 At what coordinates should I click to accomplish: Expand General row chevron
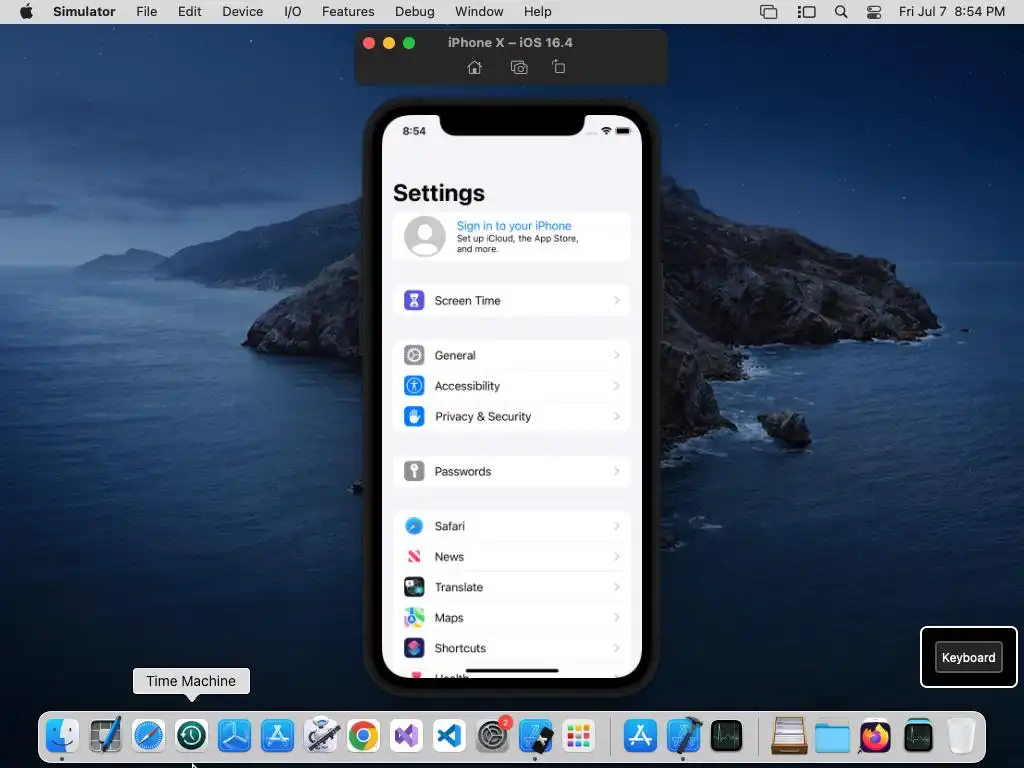tap(616, 355)
